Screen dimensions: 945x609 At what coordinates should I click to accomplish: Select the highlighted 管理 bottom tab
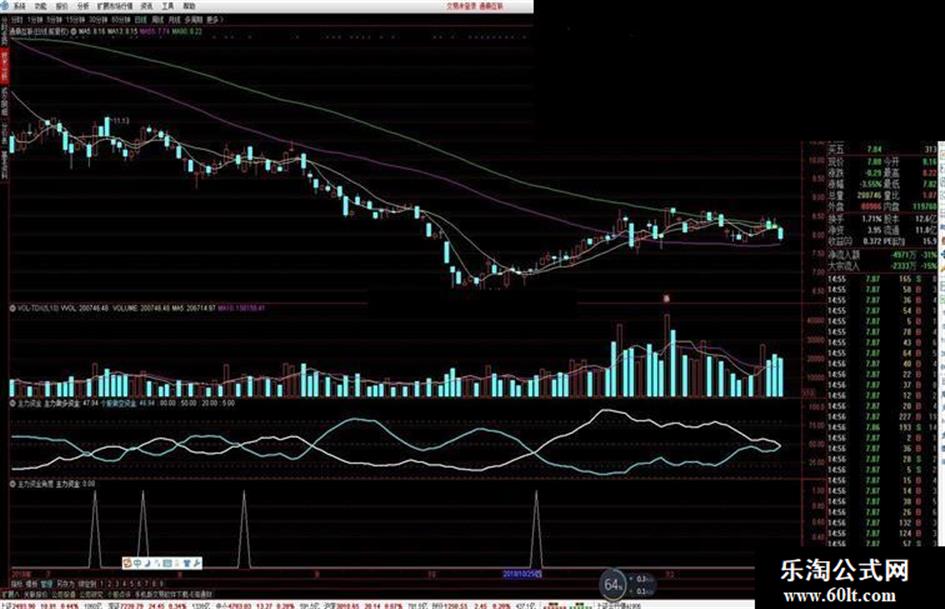(46, 584)
